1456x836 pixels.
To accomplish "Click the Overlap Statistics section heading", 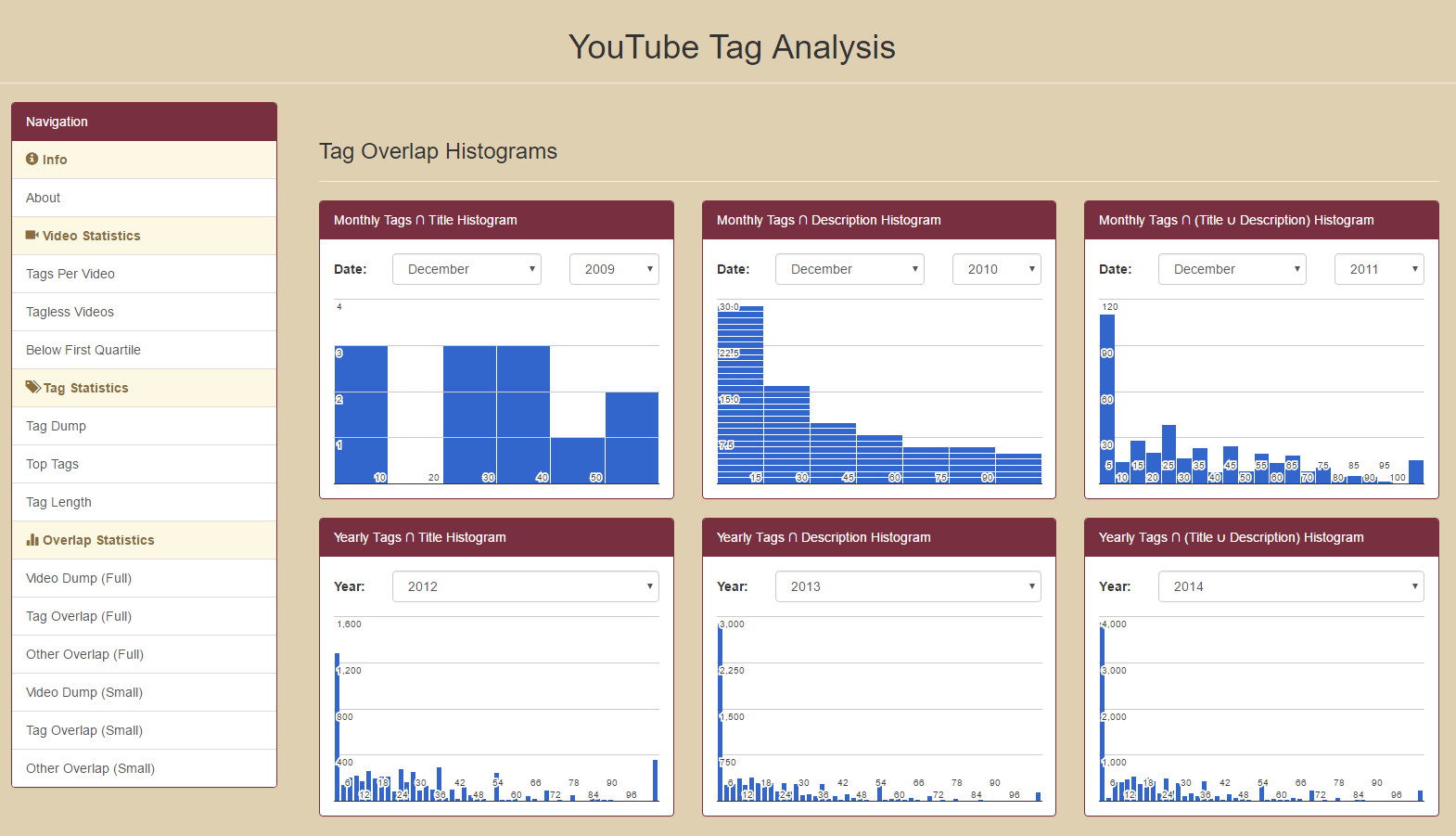I will tap(144, 540).
